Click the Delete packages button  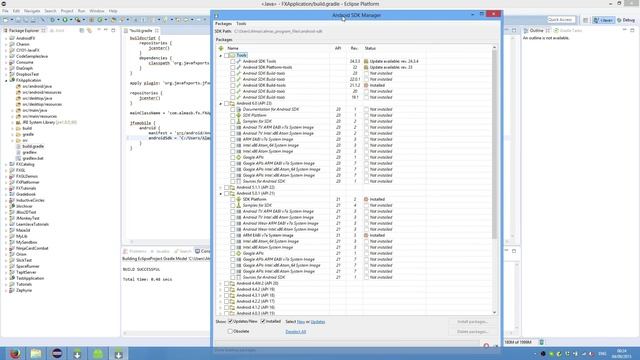472,331
